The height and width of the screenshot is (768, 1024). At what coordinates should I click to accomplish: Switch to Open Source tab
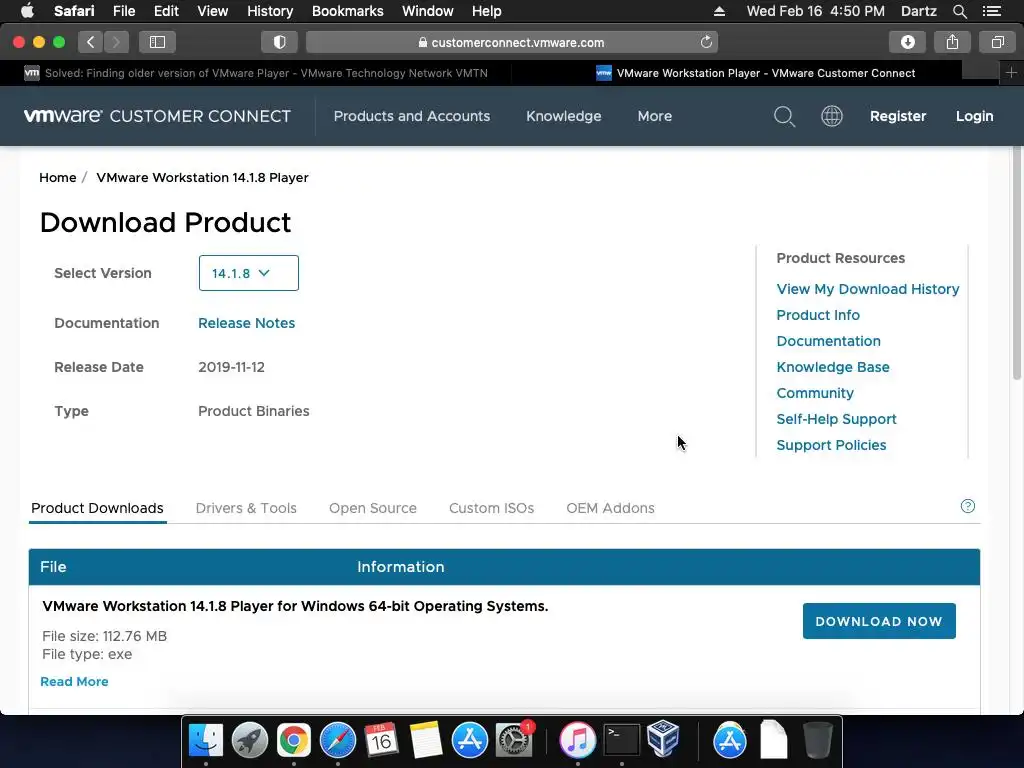pos(373,508)
